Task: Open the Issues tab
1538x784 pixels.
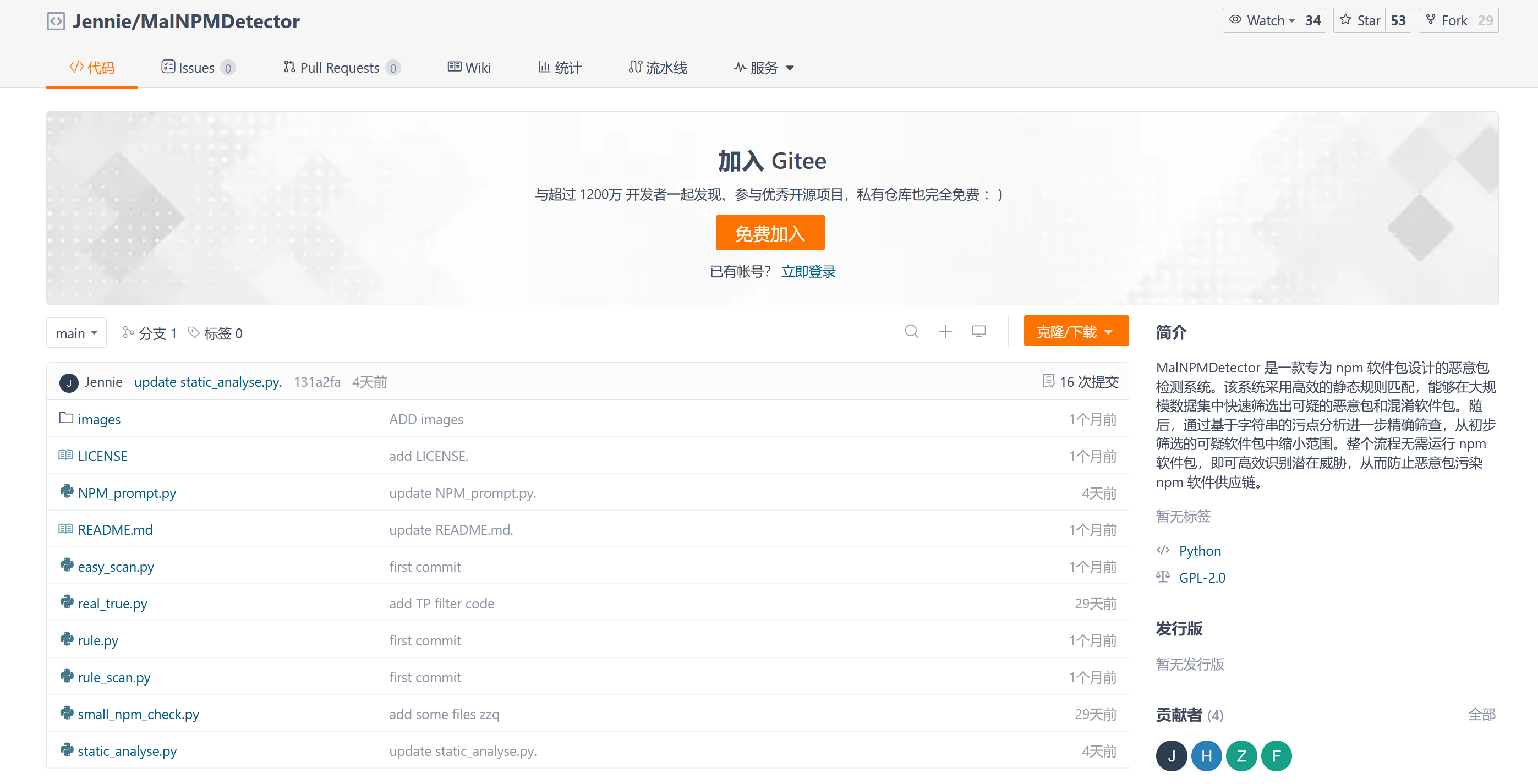Action: (x=198, y=68)
